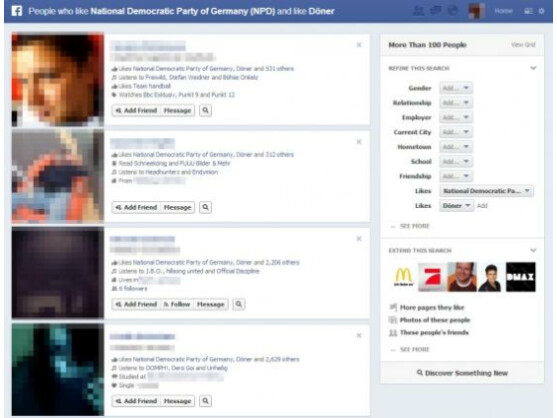Open Employer filter dropdown
The height and width of the screenshot is (418, 557).
[456, 118]
